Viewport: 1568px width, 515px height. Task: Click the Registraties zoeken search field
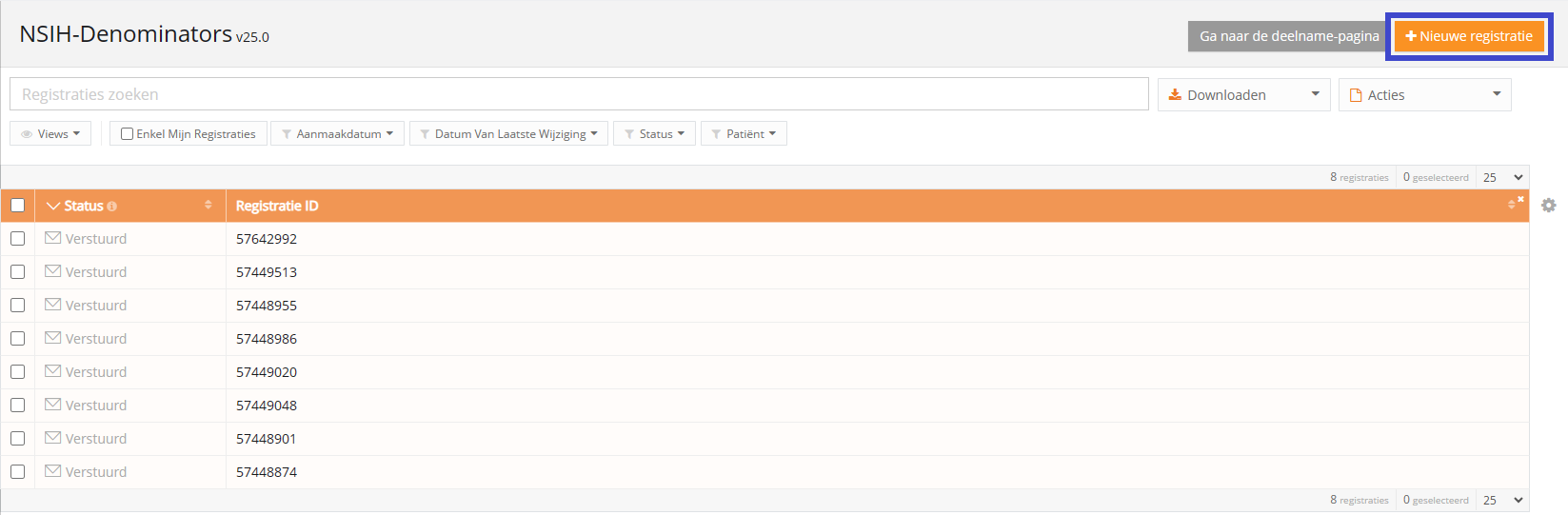579,94
